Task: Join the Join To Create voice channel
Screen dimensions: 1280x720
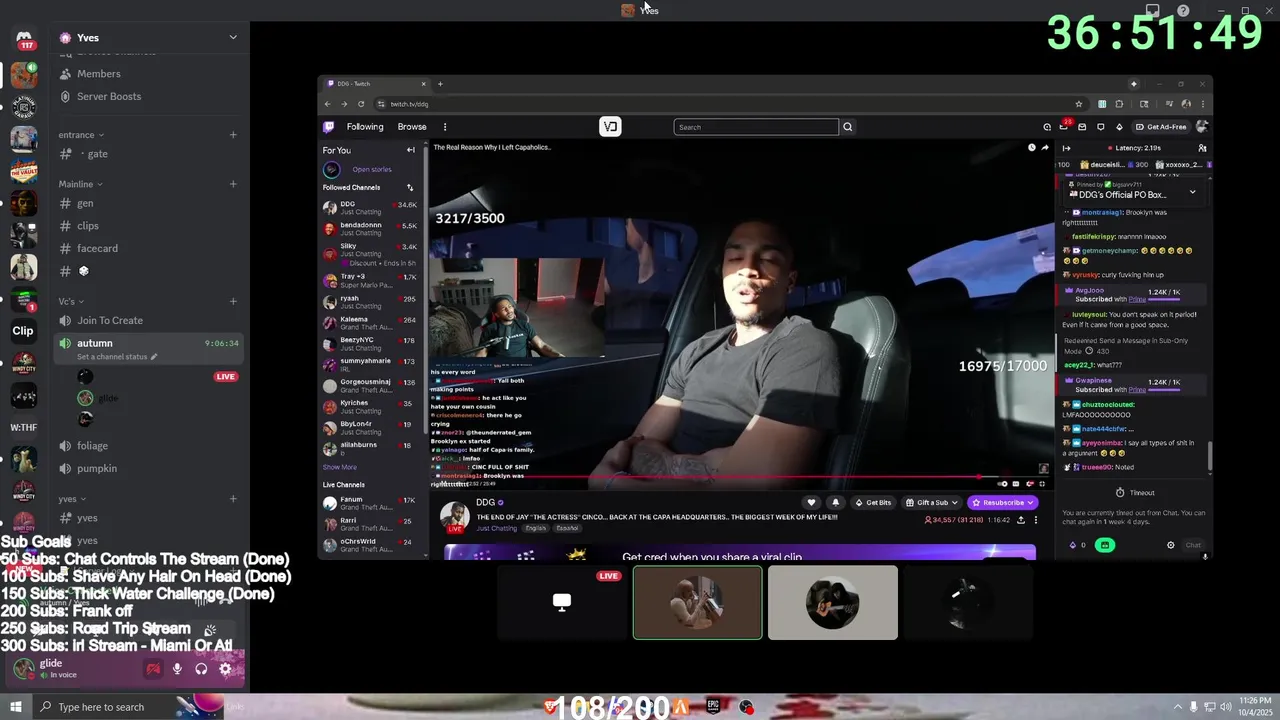Action: point(149,320)
